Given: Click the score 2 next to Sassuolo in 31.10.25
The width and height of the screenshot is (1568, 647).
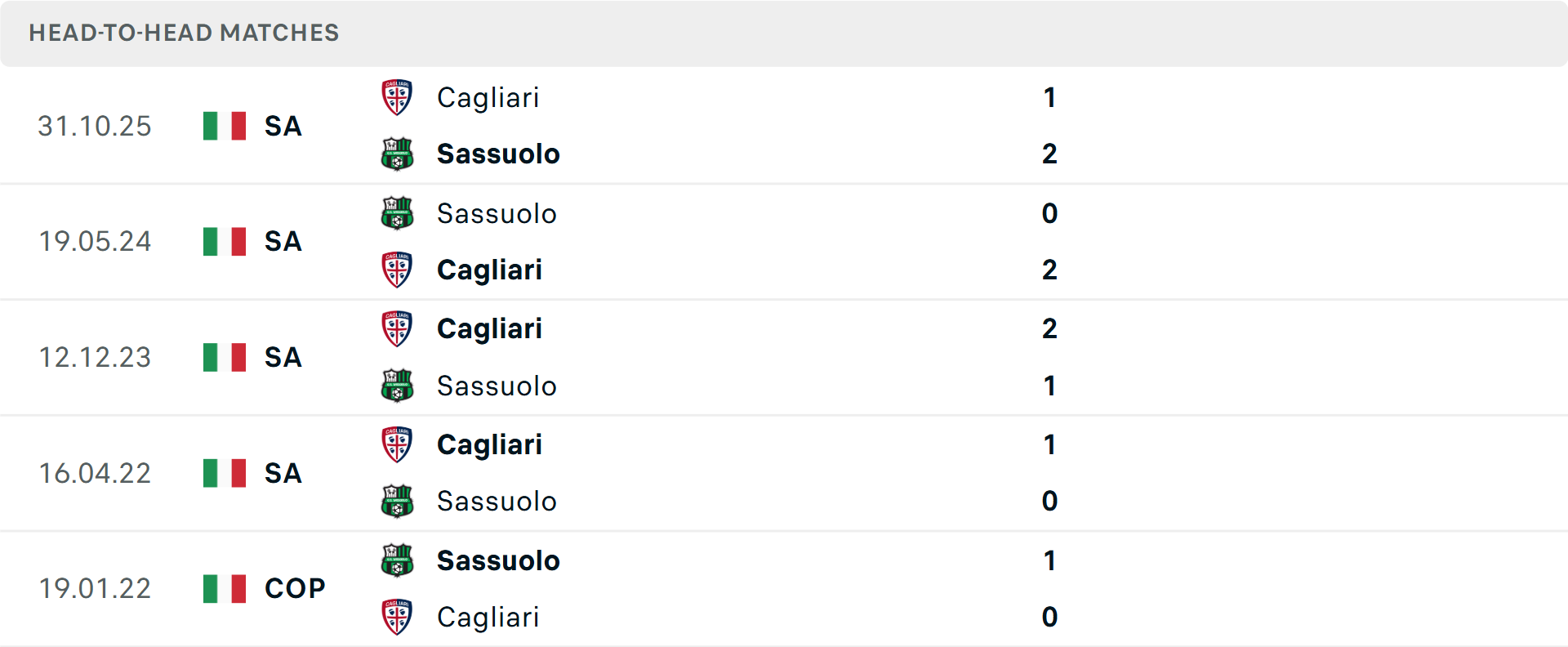Looking at the screenshot, I should [x=1050, y=154].
